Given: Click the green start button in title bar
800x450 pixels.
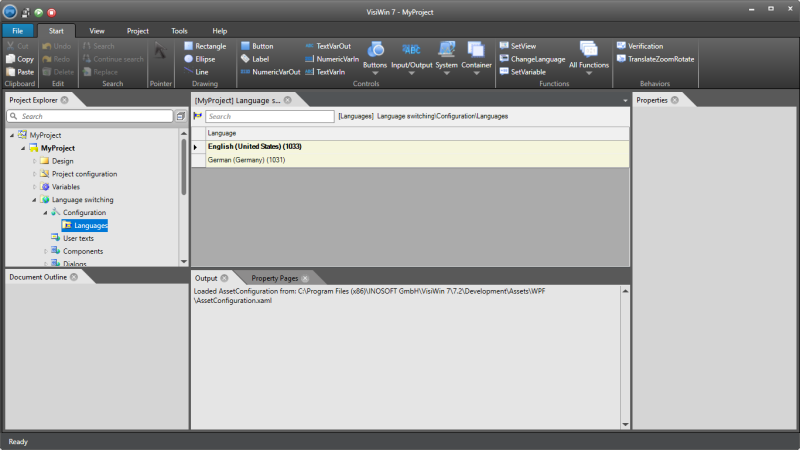Looking at the screenshot, I should (39, 12).
